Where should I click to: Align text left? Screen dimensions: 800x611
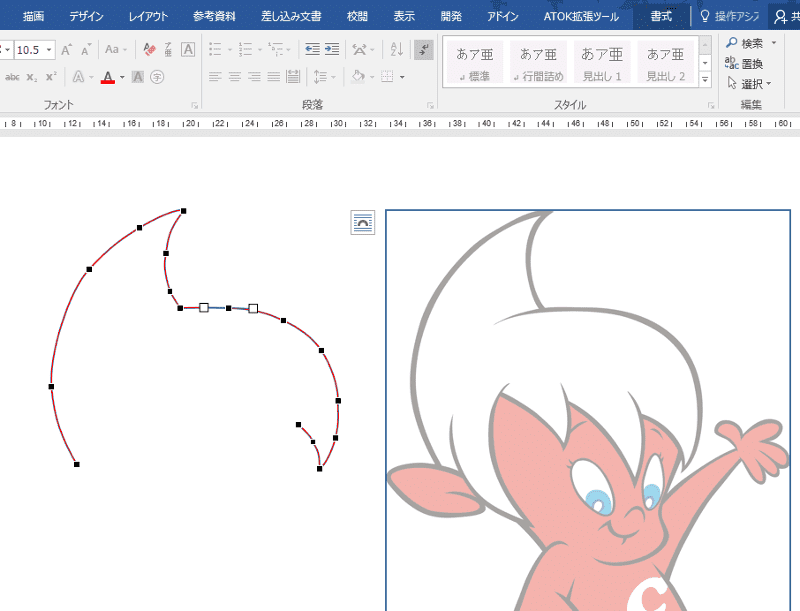tap(215, 77)
